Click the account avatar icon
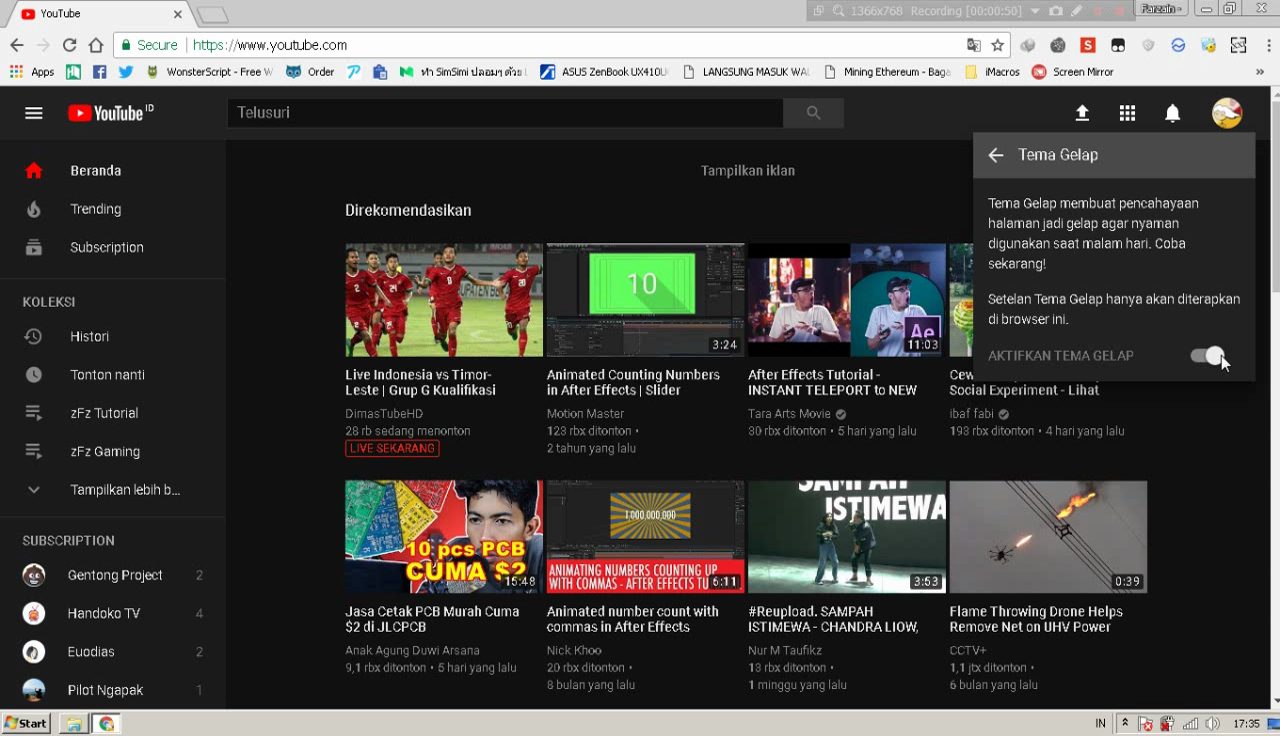The height and width of the screenshot is (736, 1280). (1226, 113)
